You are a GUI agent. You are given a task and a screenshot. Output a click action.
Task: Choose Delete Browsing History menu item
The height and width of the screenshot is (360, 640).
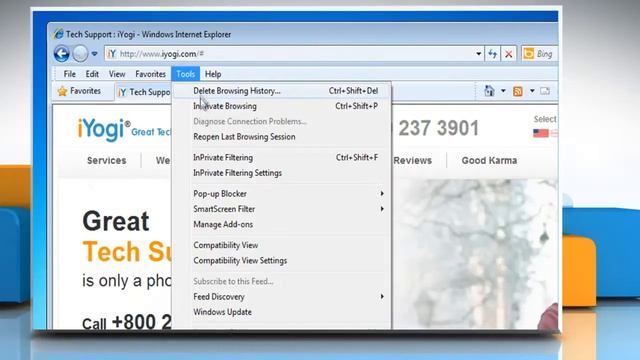click(x=282, y=91)
